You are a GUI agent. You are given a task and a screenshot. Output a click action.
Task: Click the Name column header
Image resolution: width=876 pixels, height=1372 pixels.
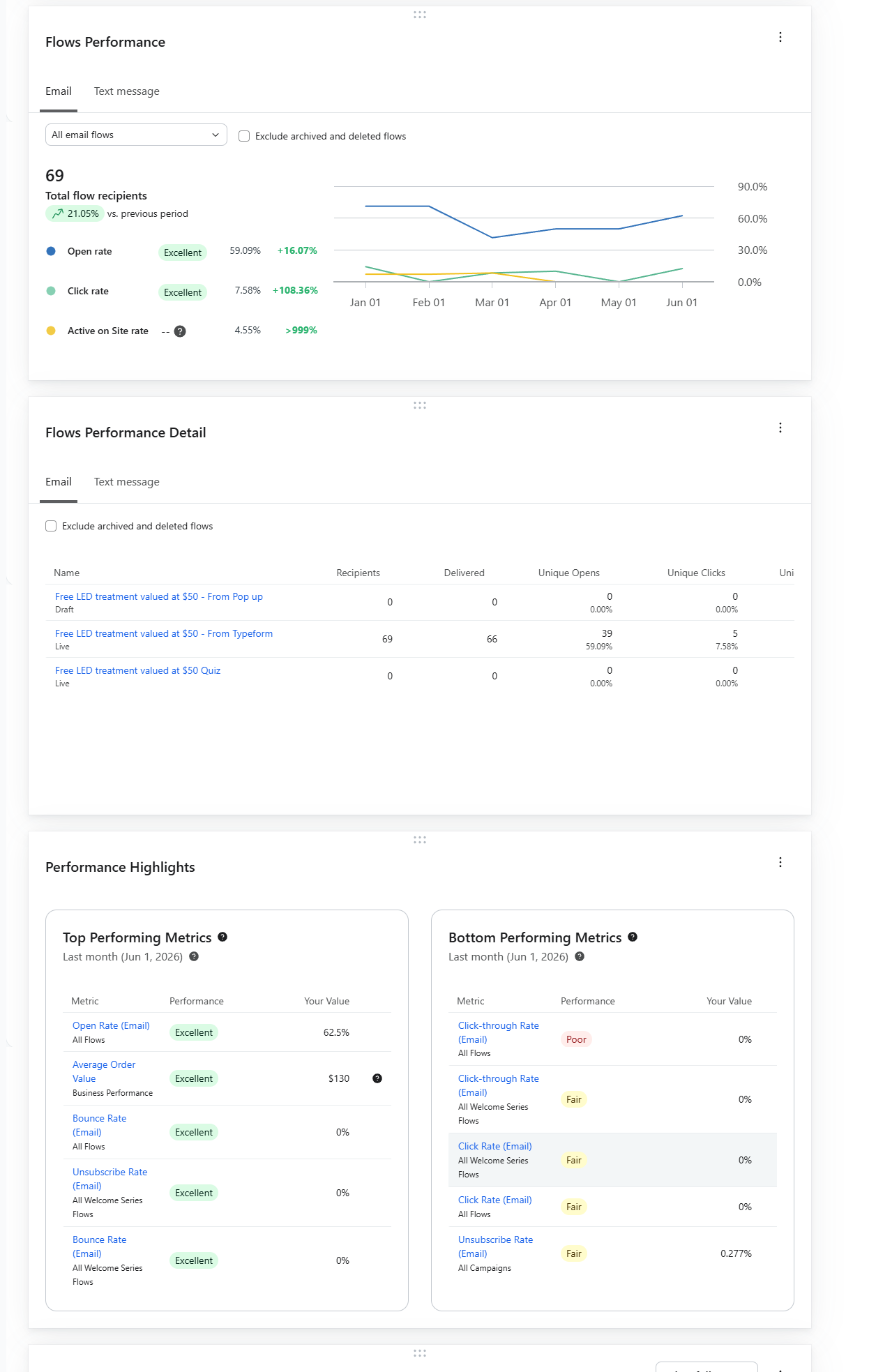[x=67, y=573]
